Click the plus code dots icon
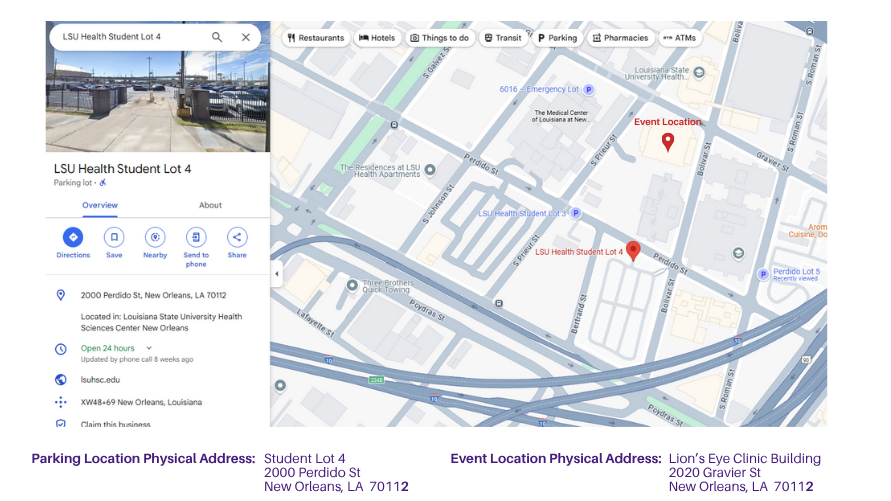The height and width of the screenshot is (501, 891). (x=61, y=402)
